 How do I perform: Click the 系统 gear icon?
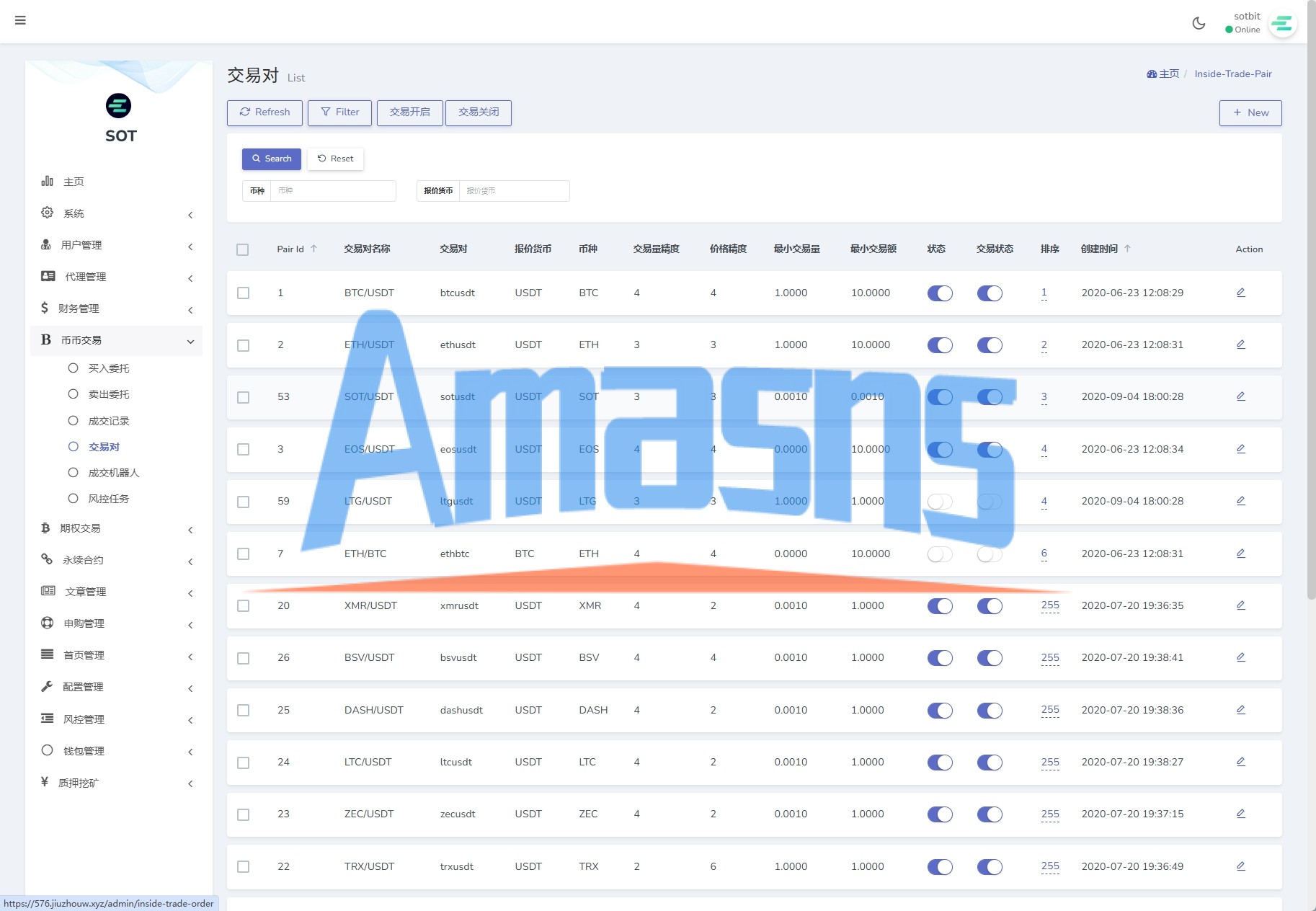point(48,213)
